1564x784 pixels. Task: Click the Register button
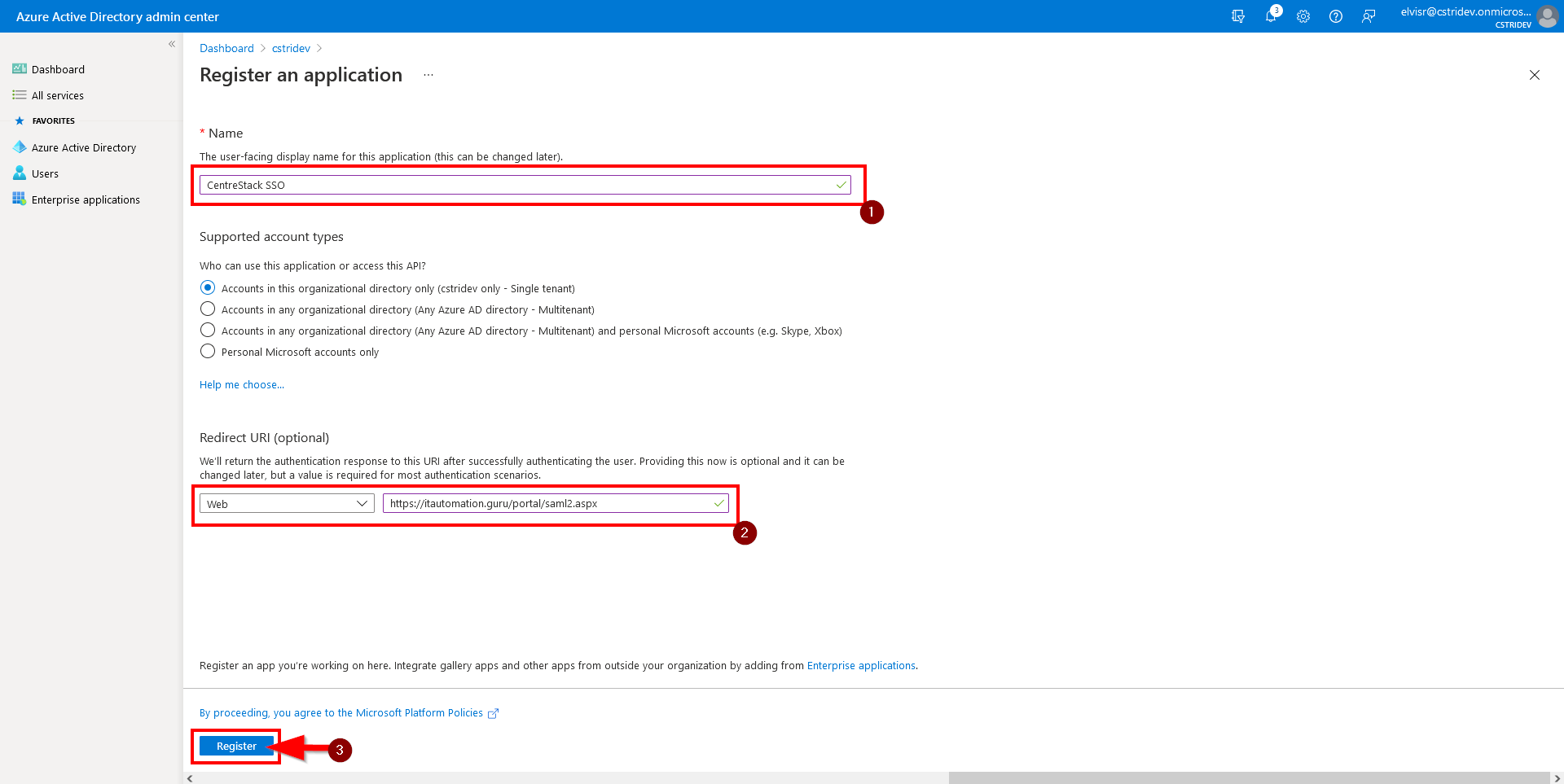pos(236,746)
